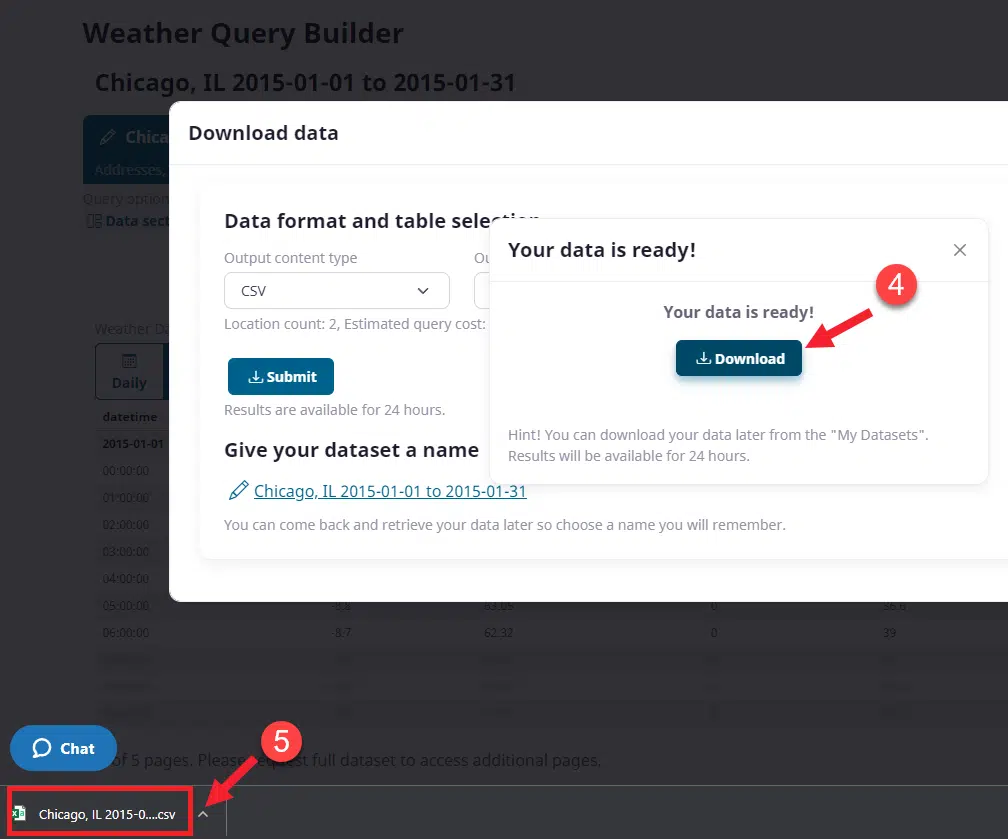1008x839 pixels.
Task: Click the download arrow icon inside the Download button
Action: click(703, 359)
